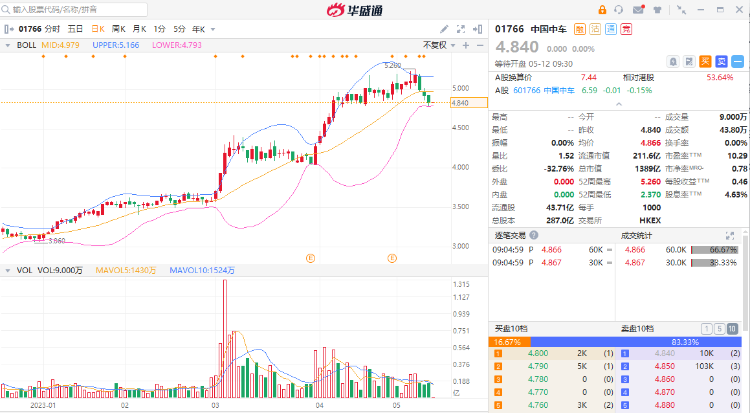Open the skin theme shirt icon

click(x=657, y=10)
